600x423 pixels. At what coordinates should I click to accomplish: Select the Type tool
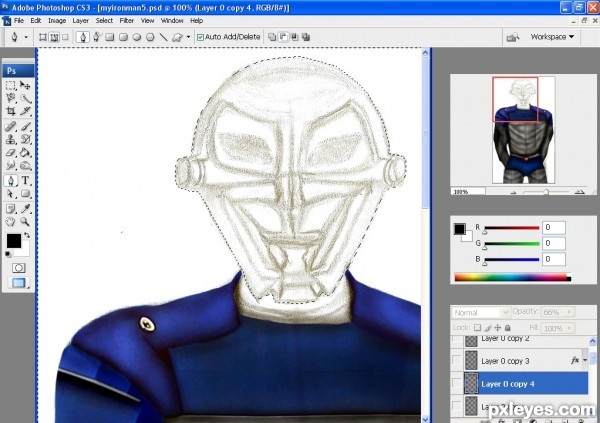pos(25,180)
